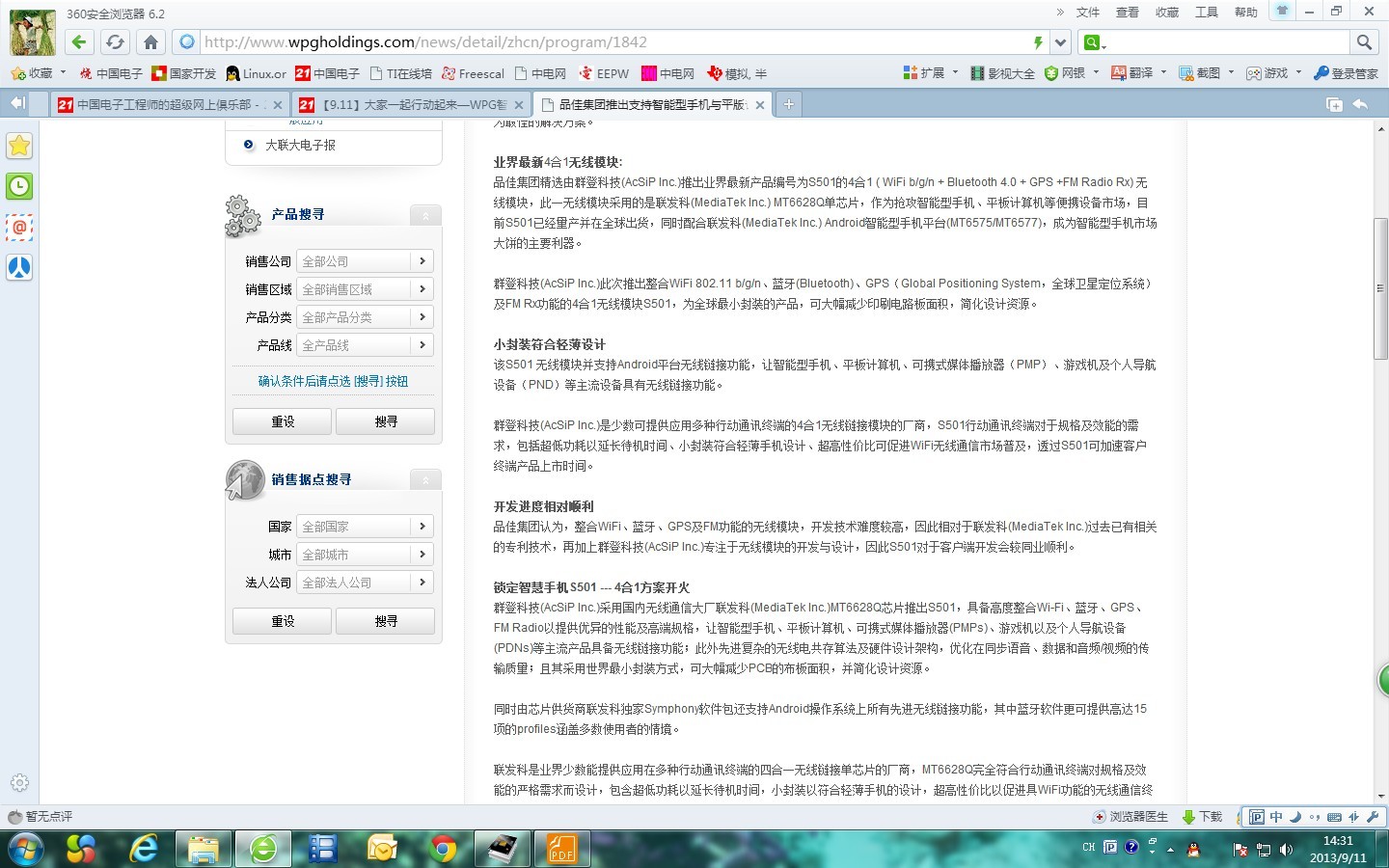Open the 查看 menu
Viewport: 1389px width, 868px height.
[1128, 13]
